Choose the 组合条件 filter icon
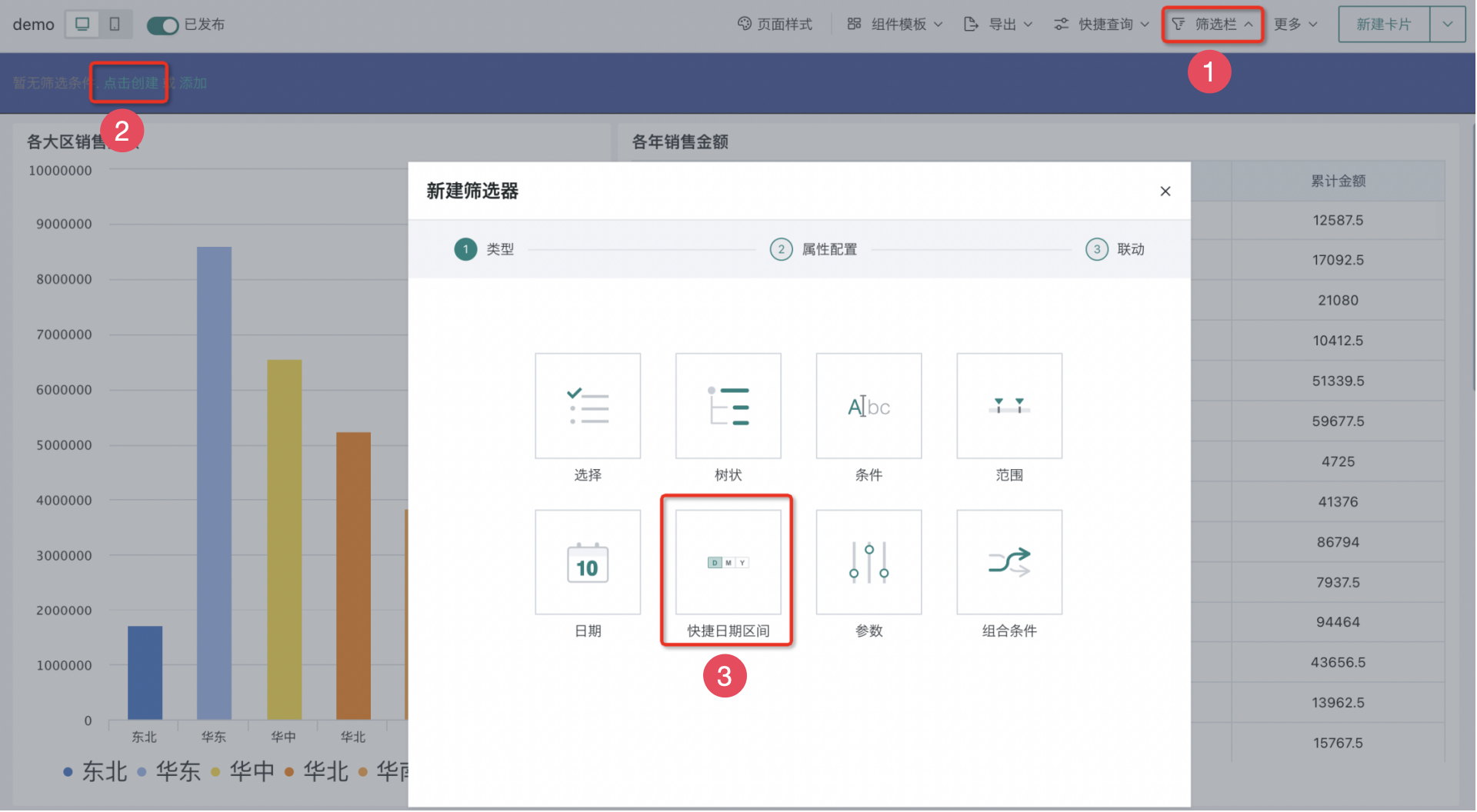This screenshot has width=1477, height=812. point(1009,562)
